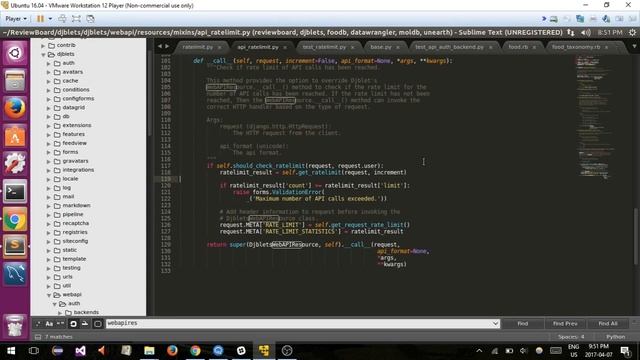Open File Explorer from Windows taskbar
The image size is (640, 360).
(149, 351)
